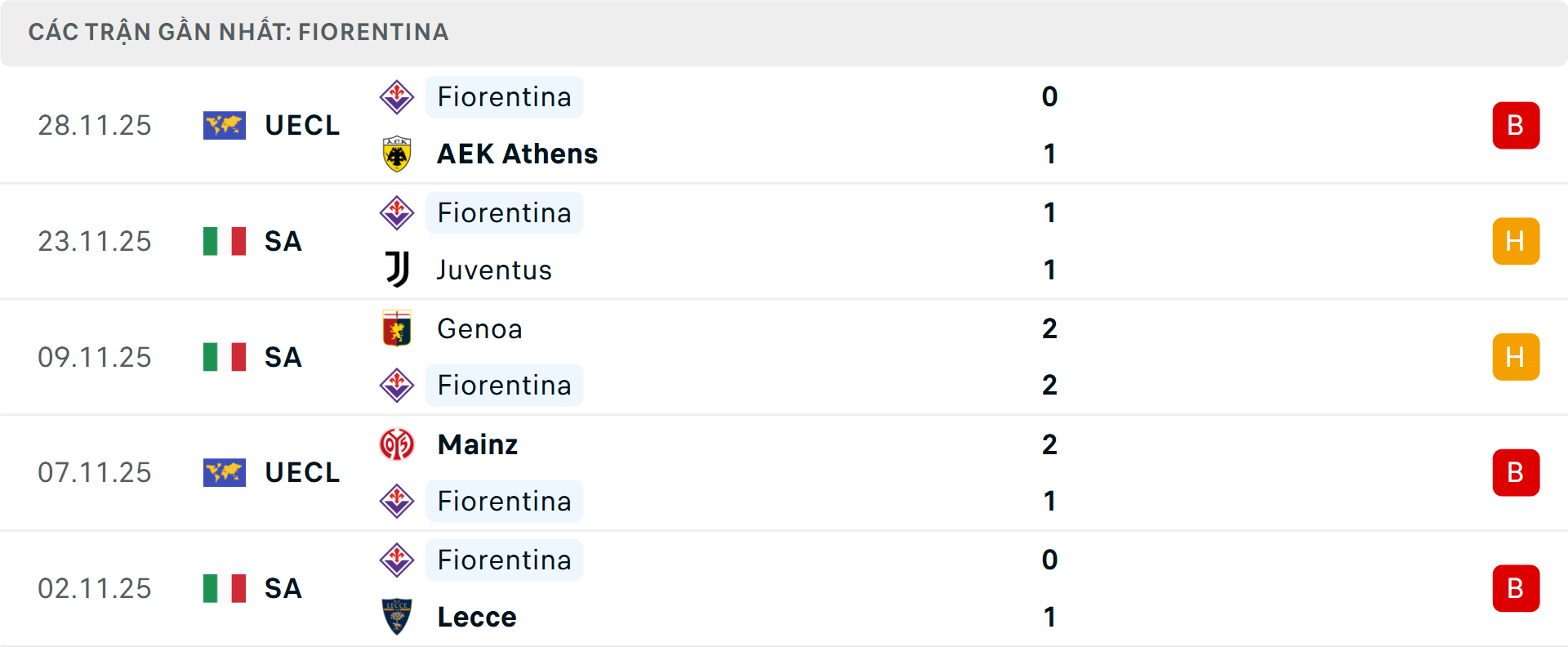The image size is (1568, 647).
Task: Click the Juventus logo icon
Action: pos(398,270)
